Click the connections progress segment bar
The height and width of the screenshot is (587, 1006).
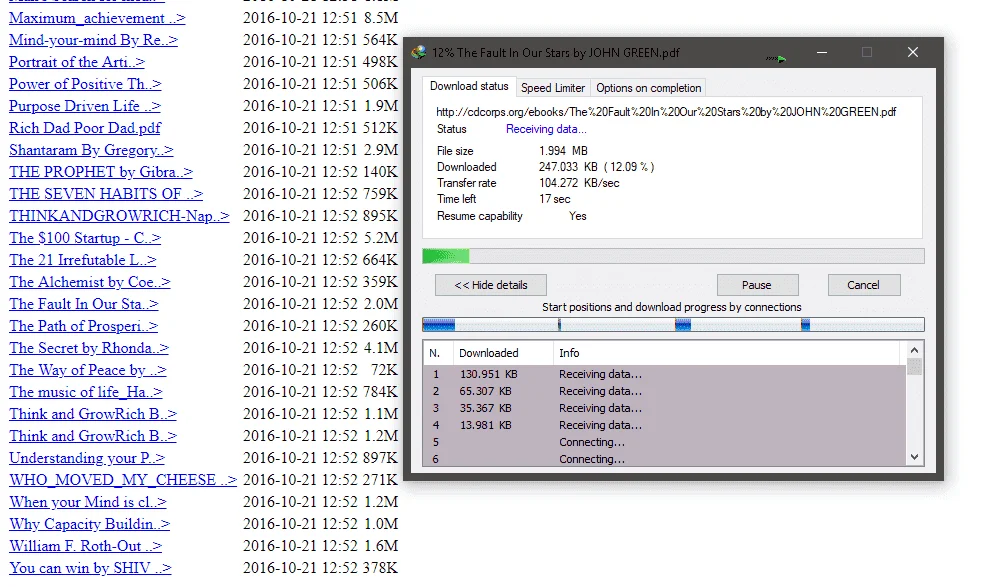[x=673, y=325]
